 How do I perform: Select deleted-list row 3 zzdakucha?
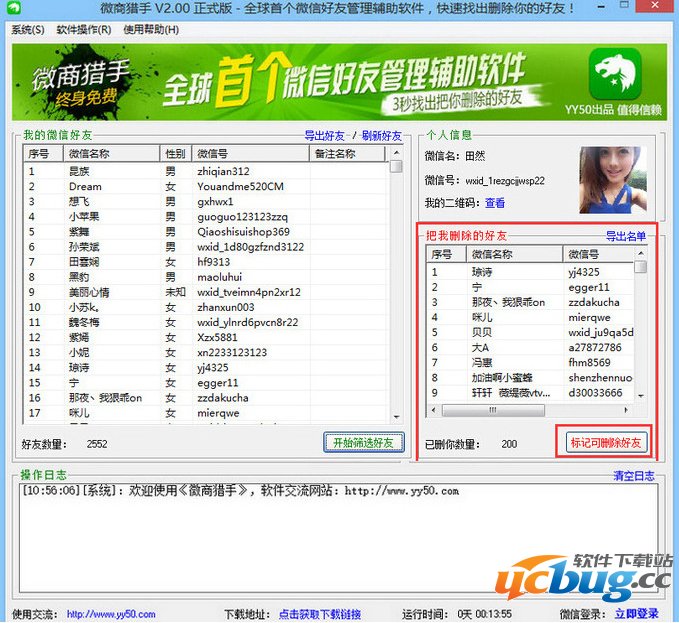(x=530, y=302)
